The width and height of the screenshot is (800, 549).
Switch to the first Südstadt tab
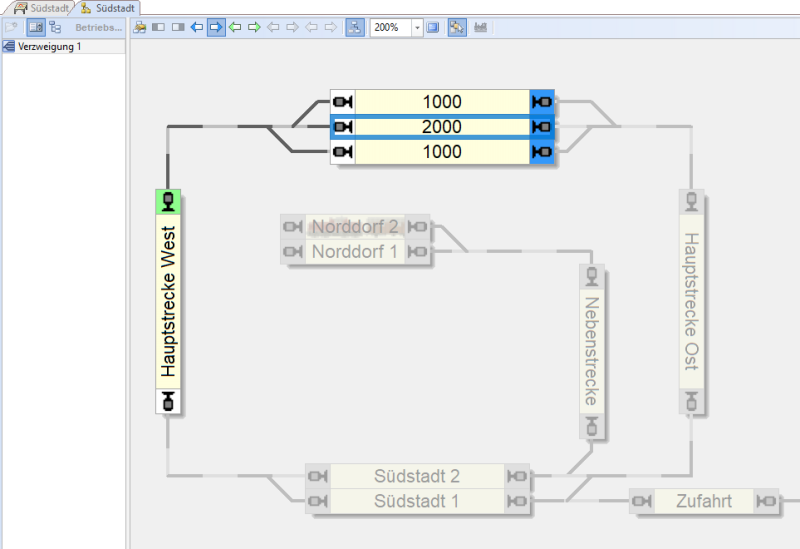pyautogui.click(x=42, y=7)
